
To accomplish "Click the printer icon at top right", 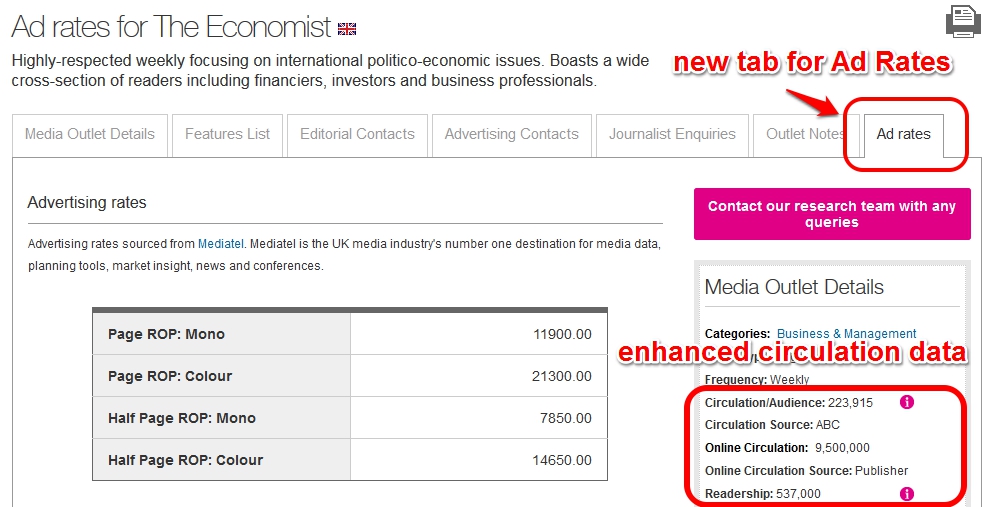I will point(962,23).
